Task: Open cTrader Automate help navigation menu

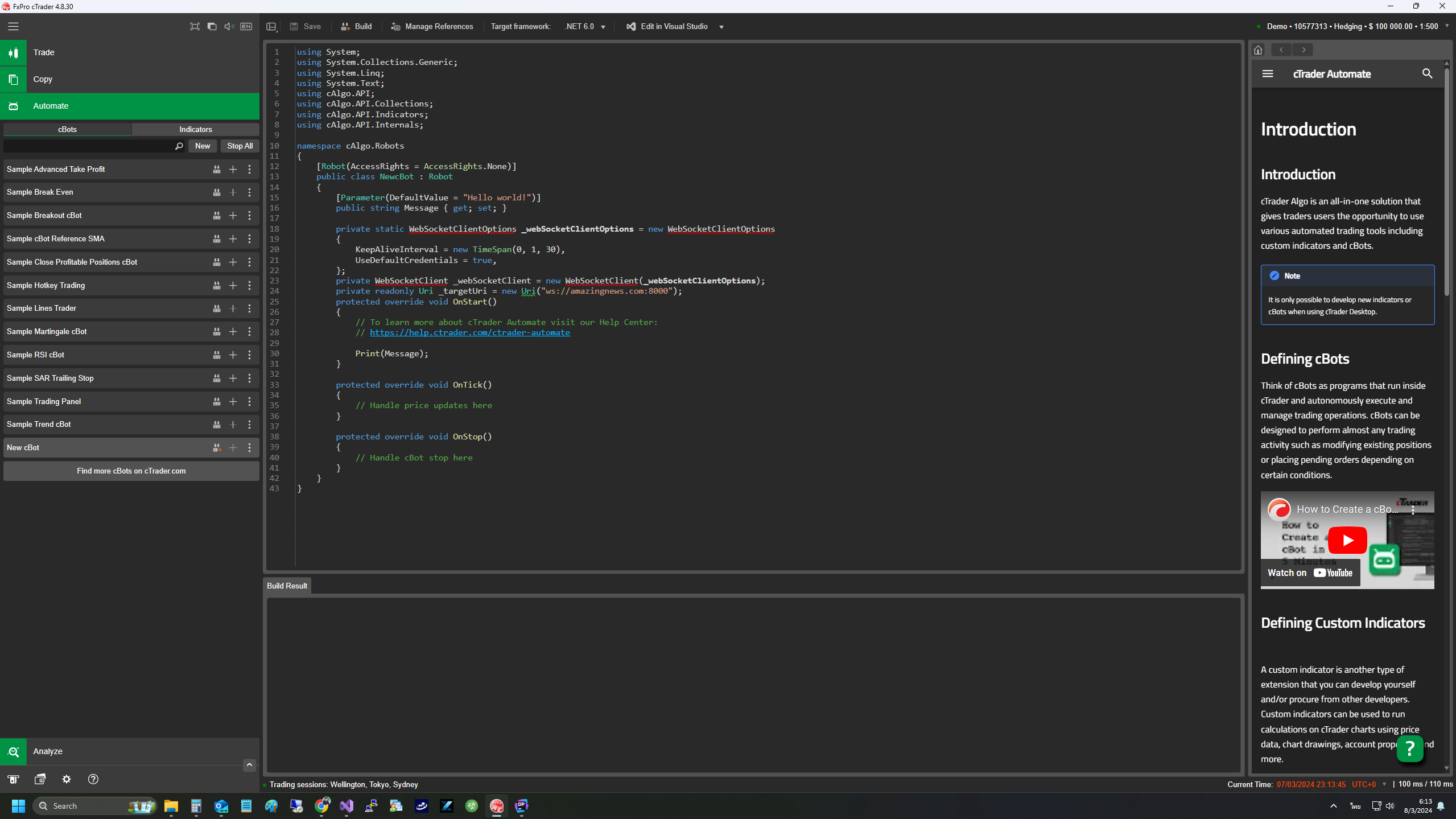Action: [x=1268, y=74]
